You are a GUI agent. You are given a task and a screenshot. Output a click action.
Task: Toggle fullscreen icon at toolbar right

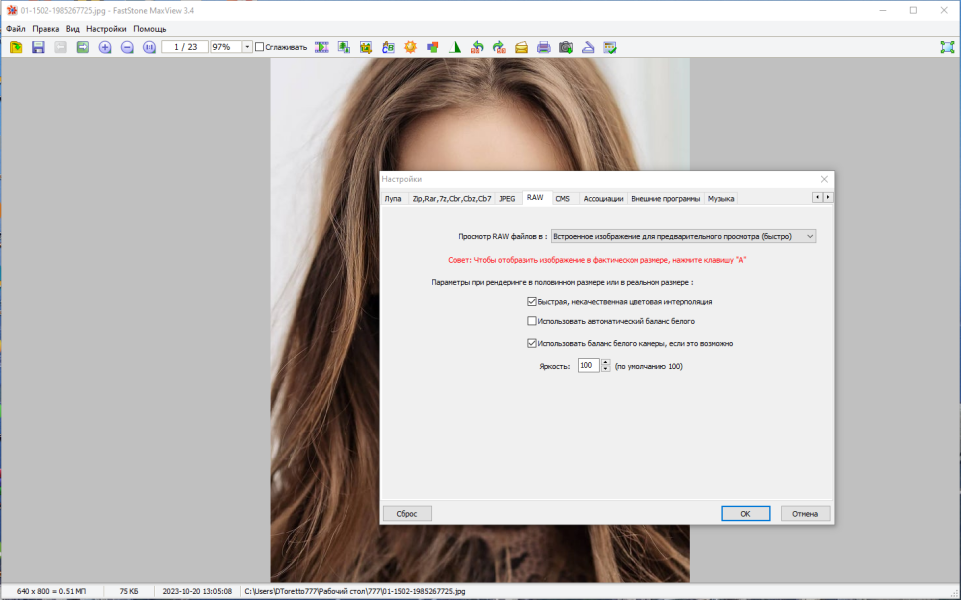pyautogui.click(x=948, y=47)
